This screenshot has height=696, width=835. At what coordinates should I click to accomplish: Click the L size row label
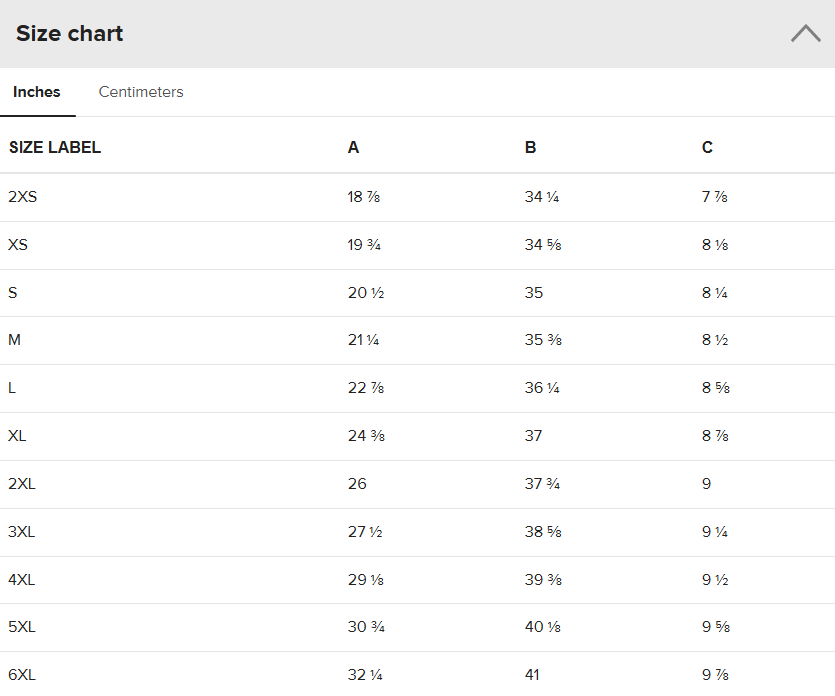click(x=12, y=388)
